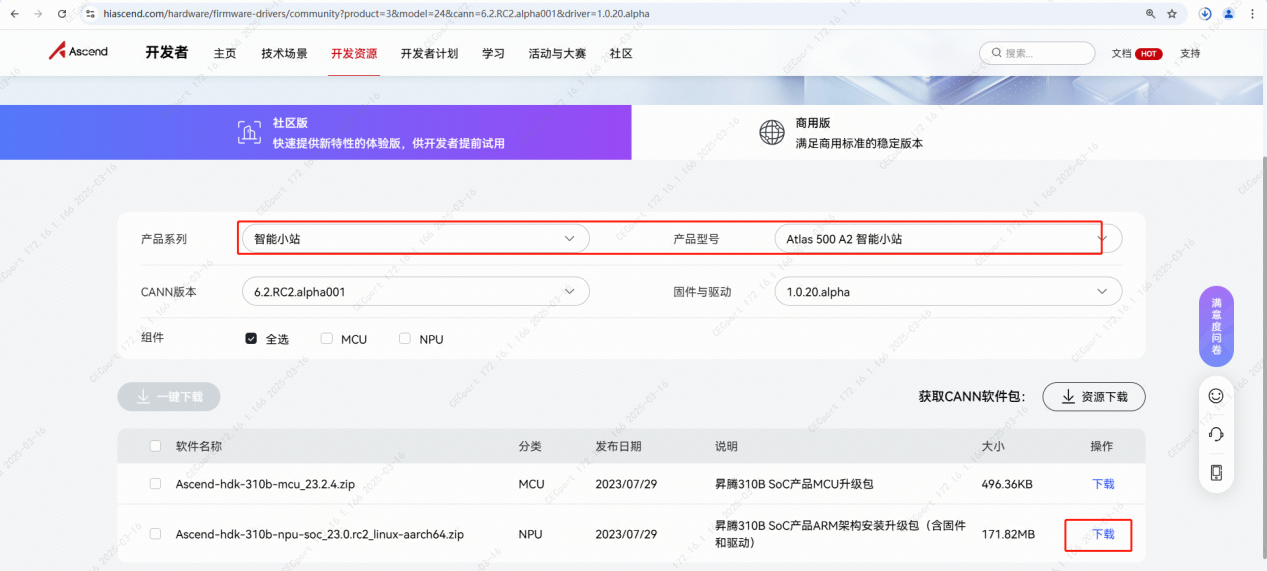Click the Ascend logo
The width and height of the screenshot is (1267, 571).
tap(78, 51)
